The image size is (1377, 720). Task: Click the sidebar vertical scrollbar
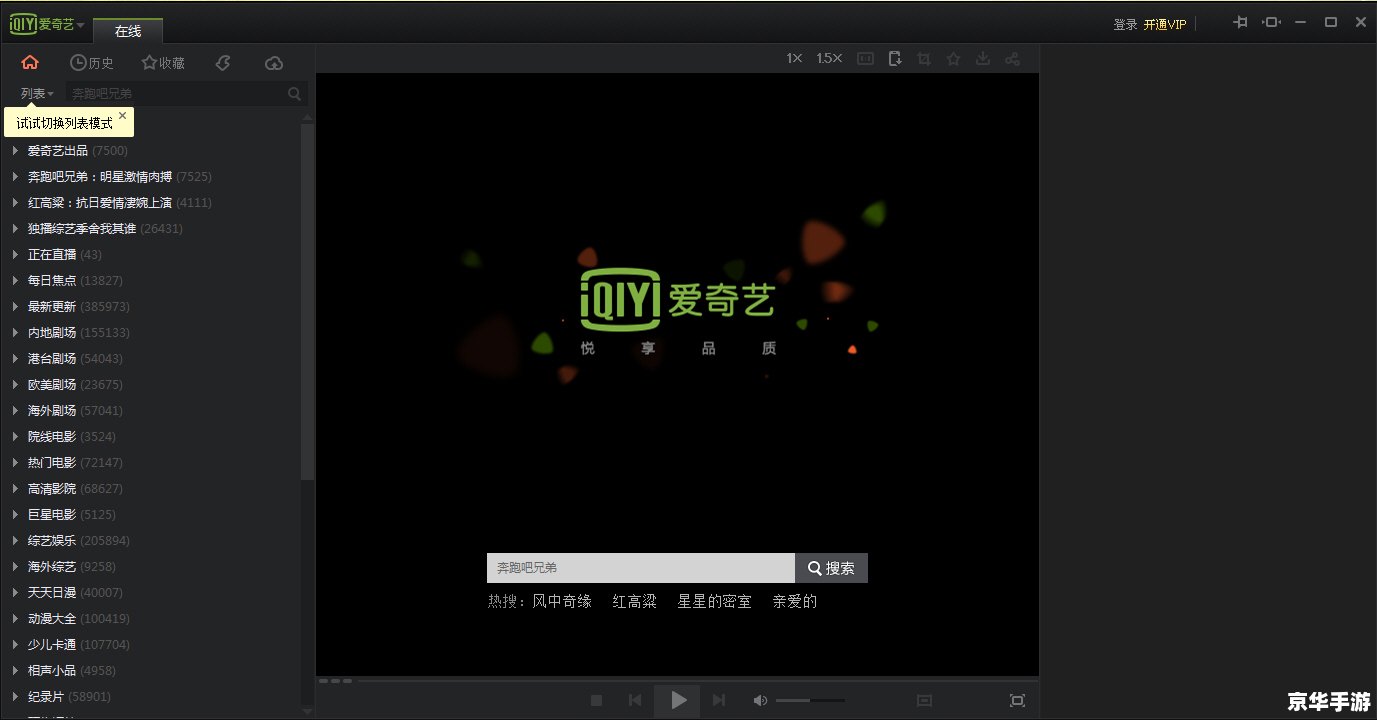[307, 300]
